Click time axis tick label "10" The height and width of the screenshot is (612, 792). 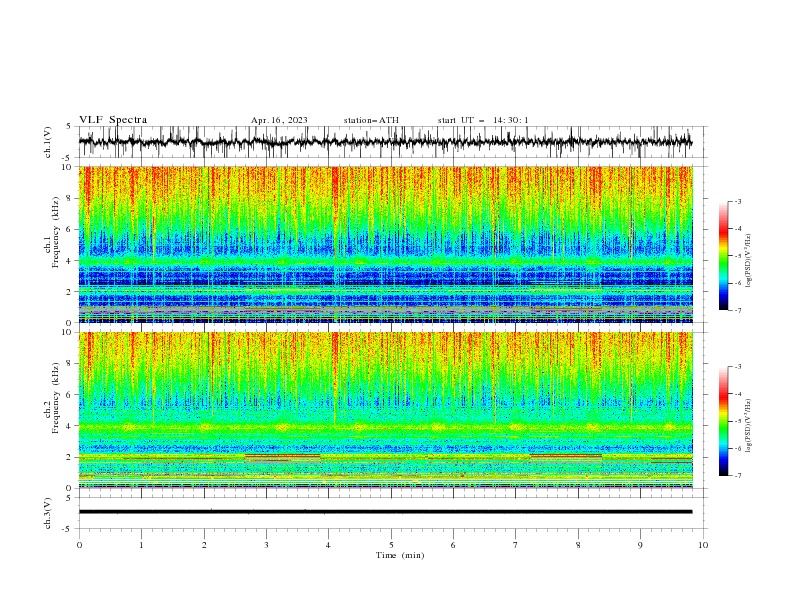703,545
